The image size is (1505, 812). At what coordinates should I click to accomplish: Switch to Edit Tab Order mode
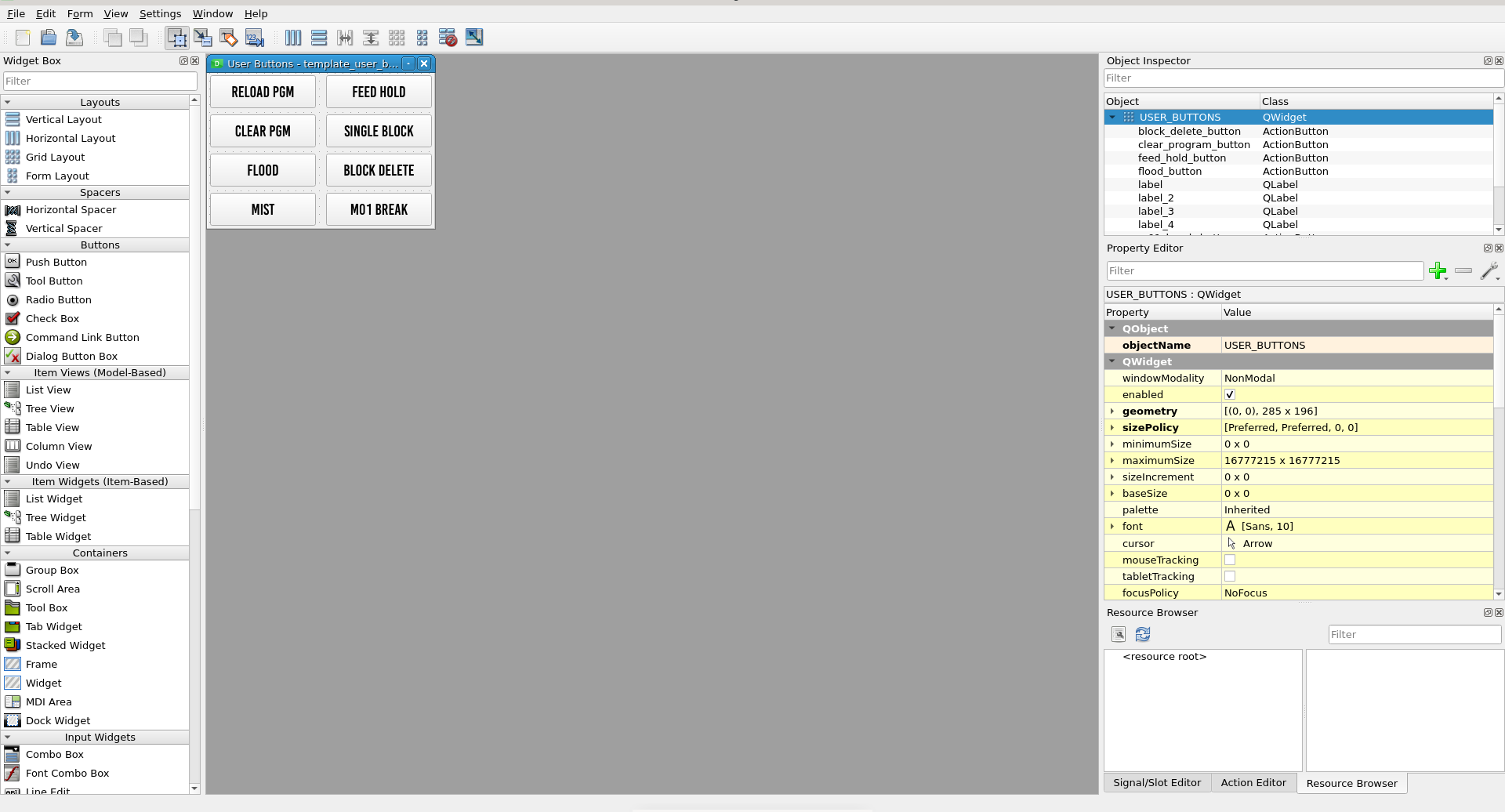point(255,38)
